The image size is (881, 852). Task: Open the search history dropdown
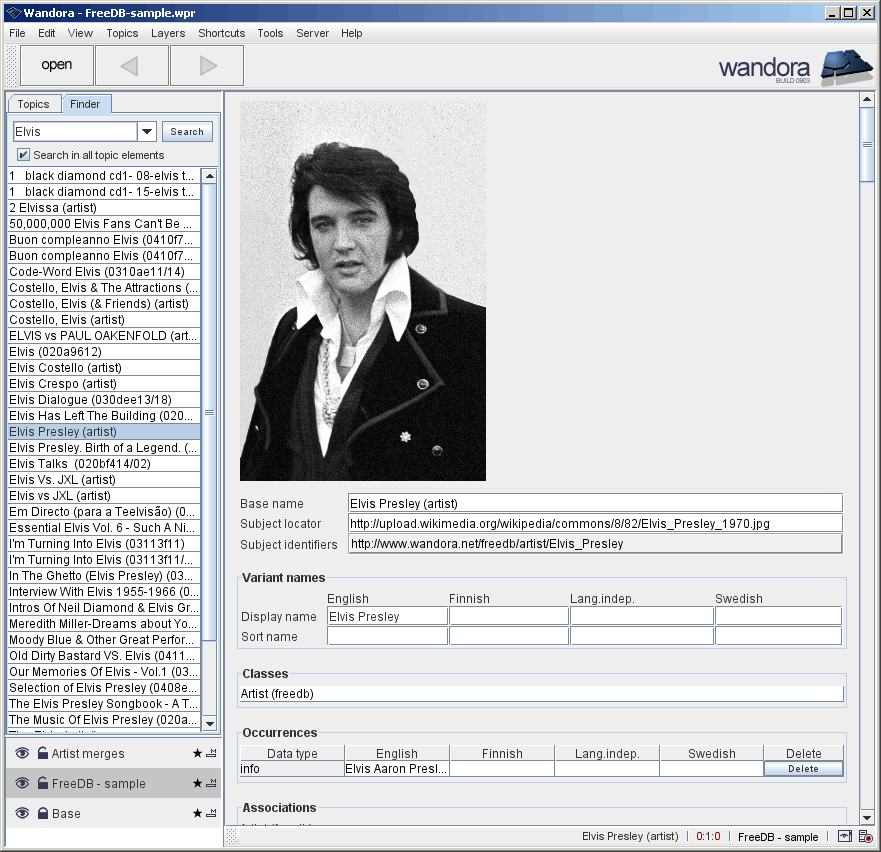click(x=145, y=131)
